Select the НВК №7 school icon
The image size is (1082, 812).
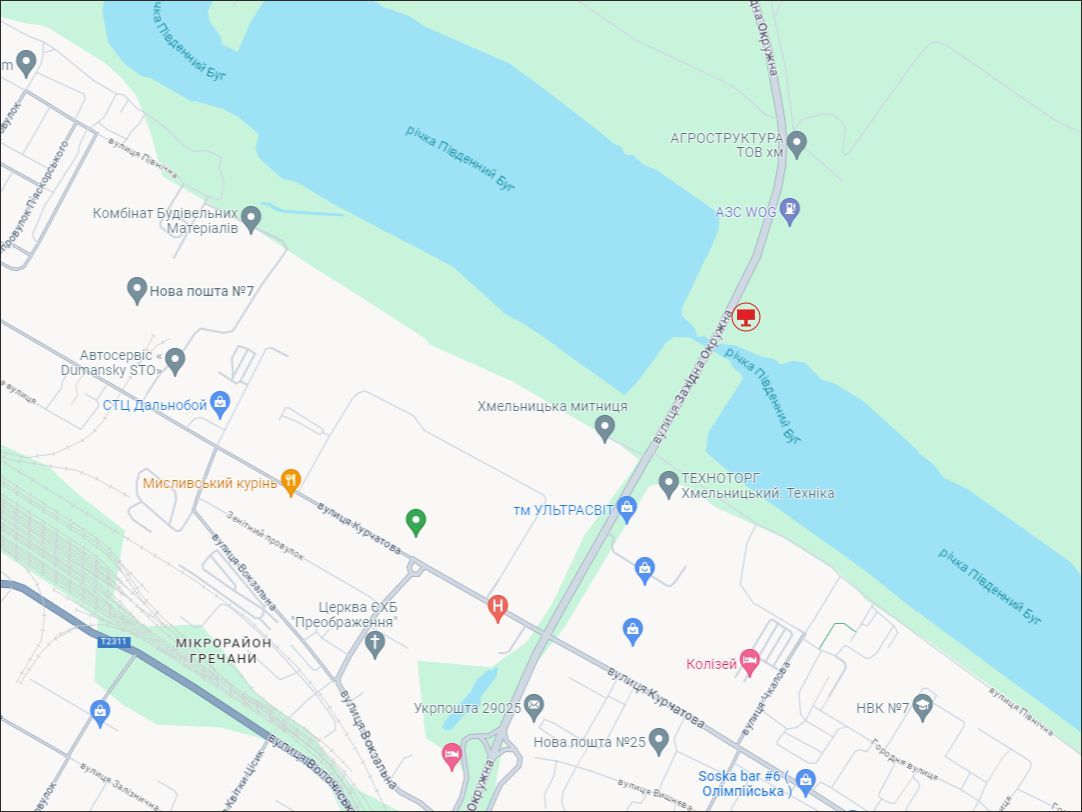pos(923,707)
